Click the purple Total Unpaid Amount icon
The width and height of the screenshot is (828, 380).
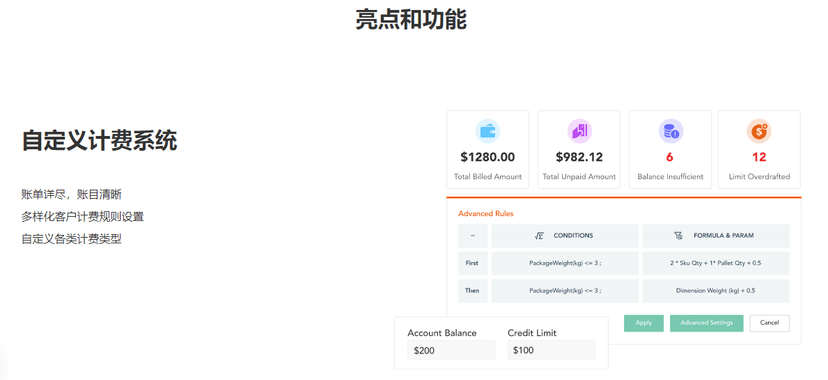coord(579,131)
